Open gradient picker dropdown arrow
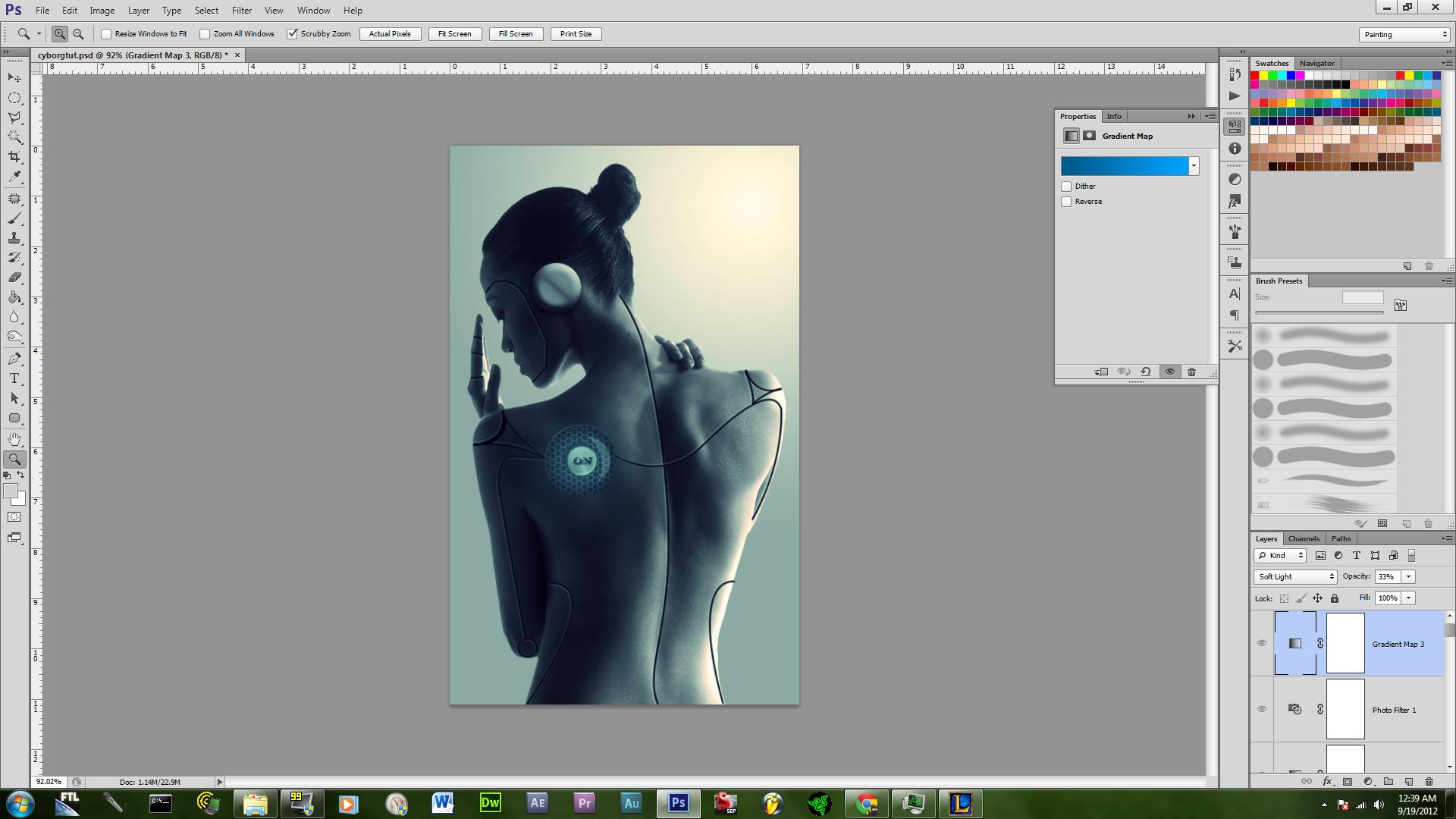1456x819 pixels. (x=1194, y=166)
